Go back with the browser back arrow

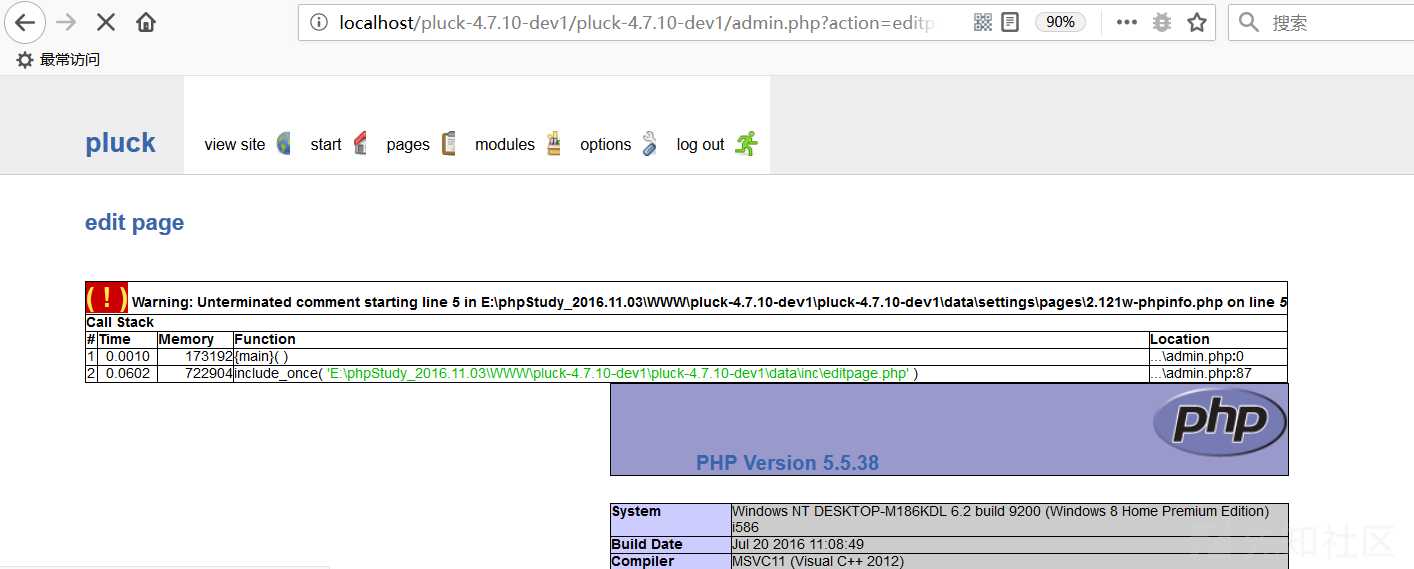[x=24, y=22]
